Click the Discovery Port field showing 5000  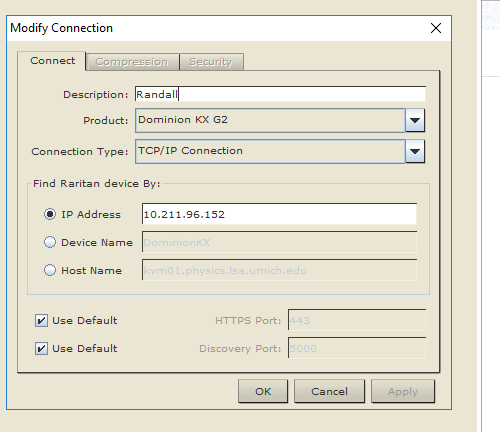[357, 348]
